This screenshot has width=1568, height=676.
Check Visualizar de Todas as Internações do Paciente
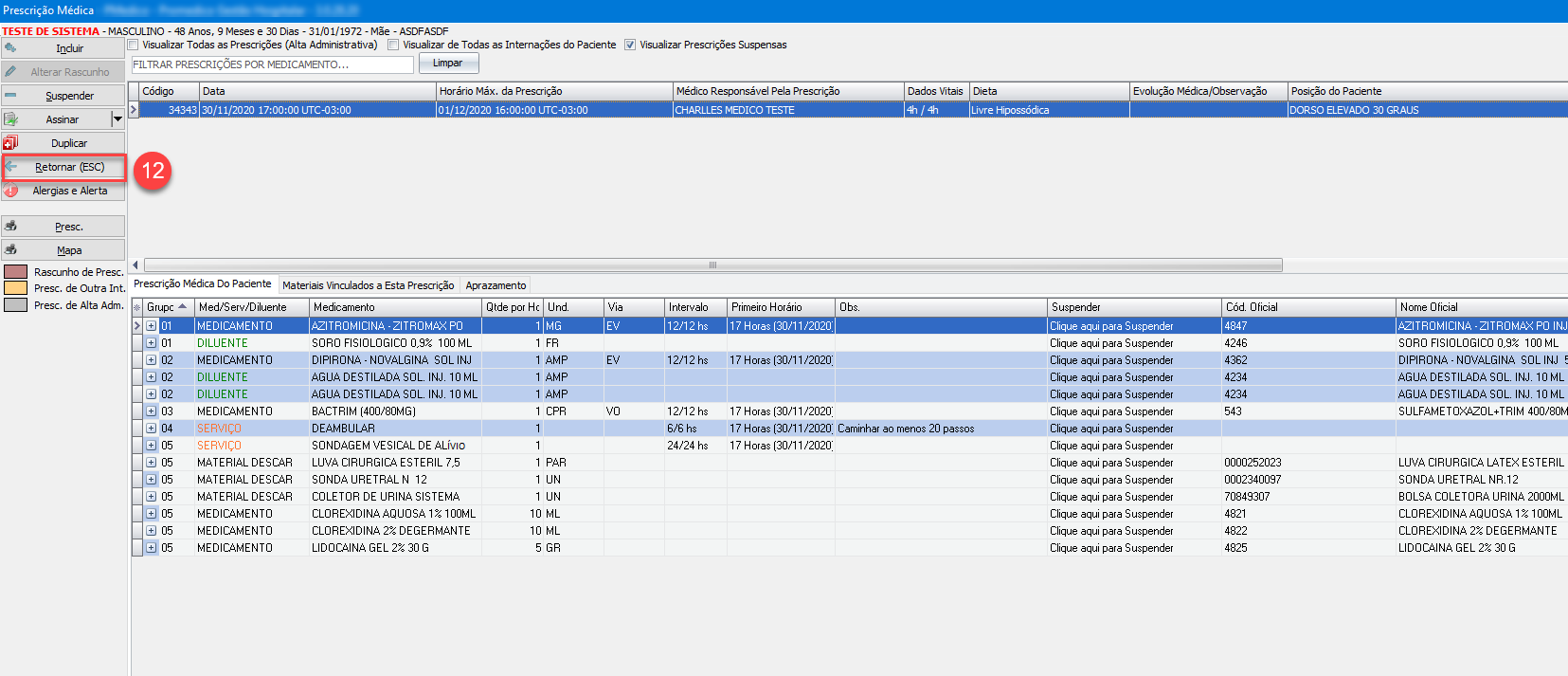393,45
